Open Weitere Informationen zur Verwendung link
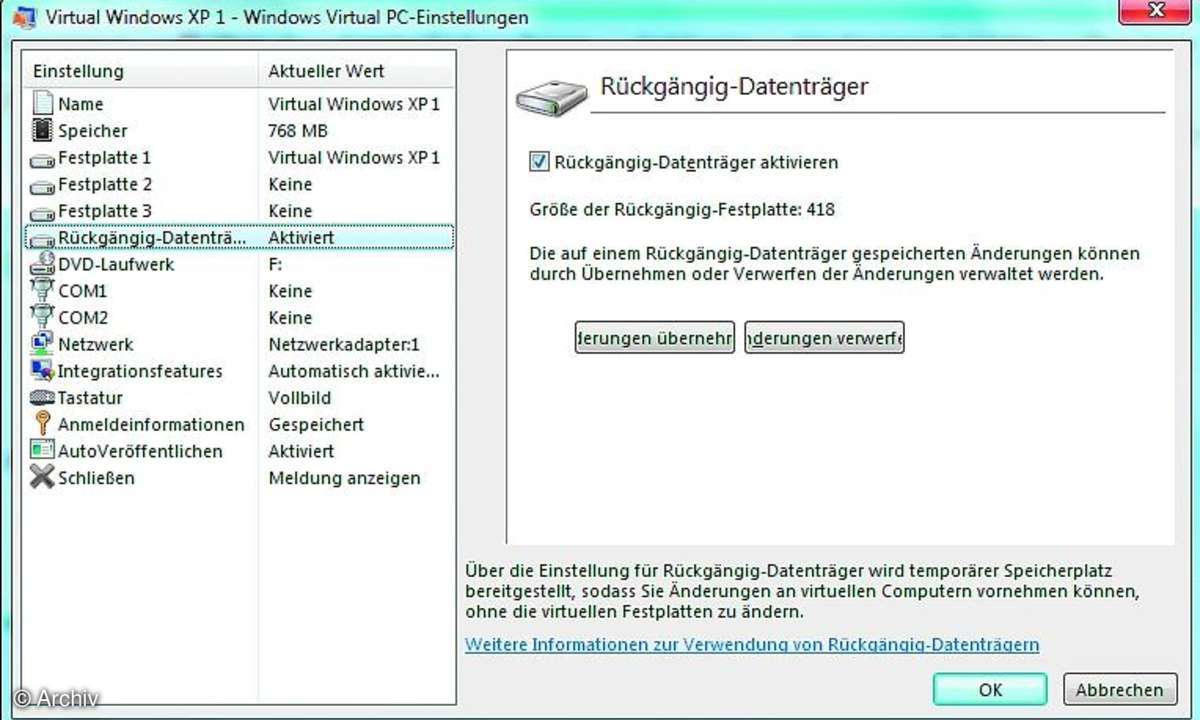Viewport: 1200px width, 720px height. (752, 645)
